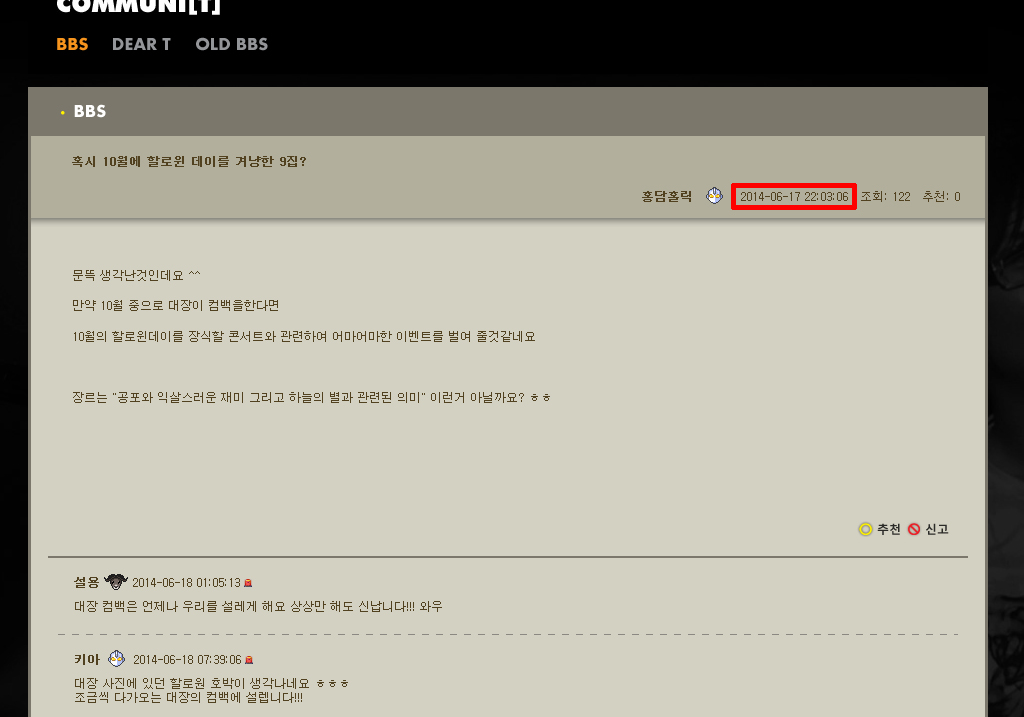Image resolution: width=1024 pixels, height=717 pixels.
Task: Report 키아's comment with siren icon
Action: (249, 660)
